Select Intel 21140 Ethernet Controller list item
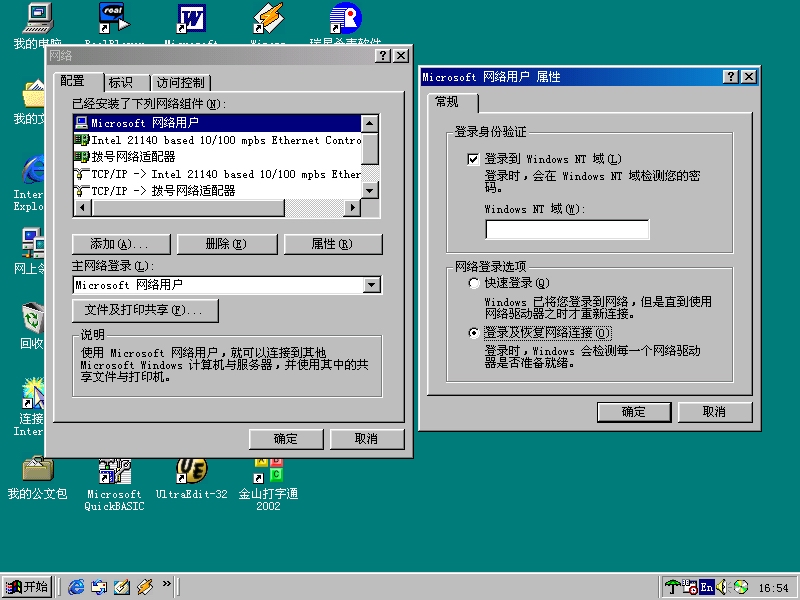Image resolution: width=800 pixels, height=600 pixels. 217,140
